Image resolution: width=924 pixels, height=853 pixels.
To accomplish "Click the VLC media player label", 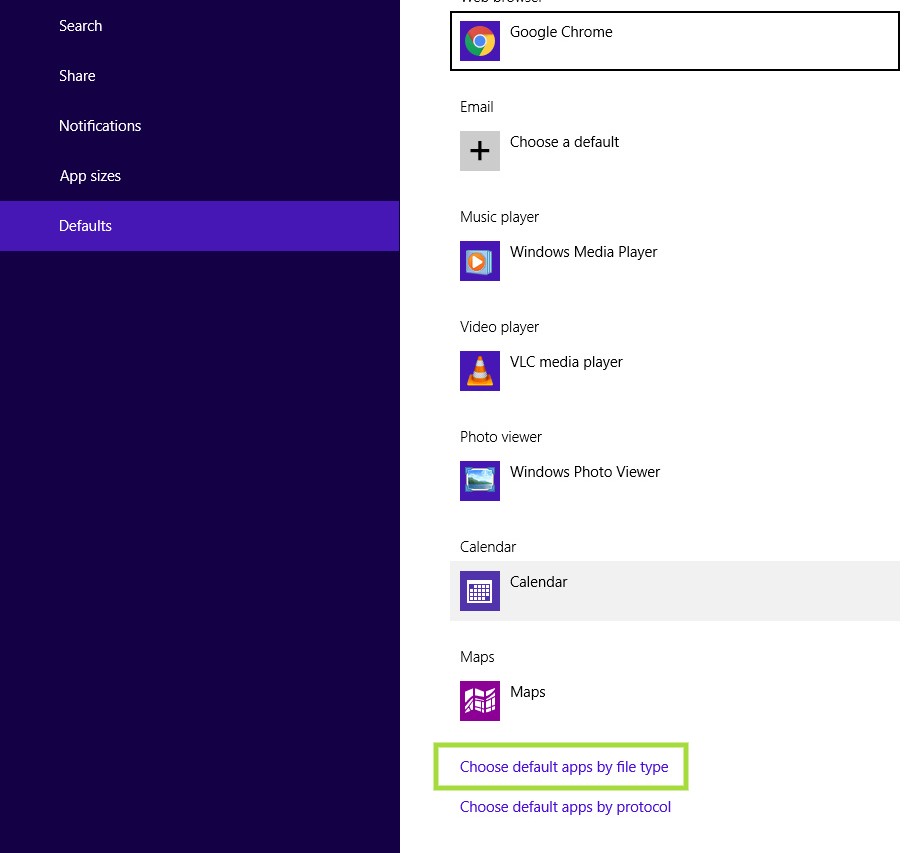I will coord(566,362).
